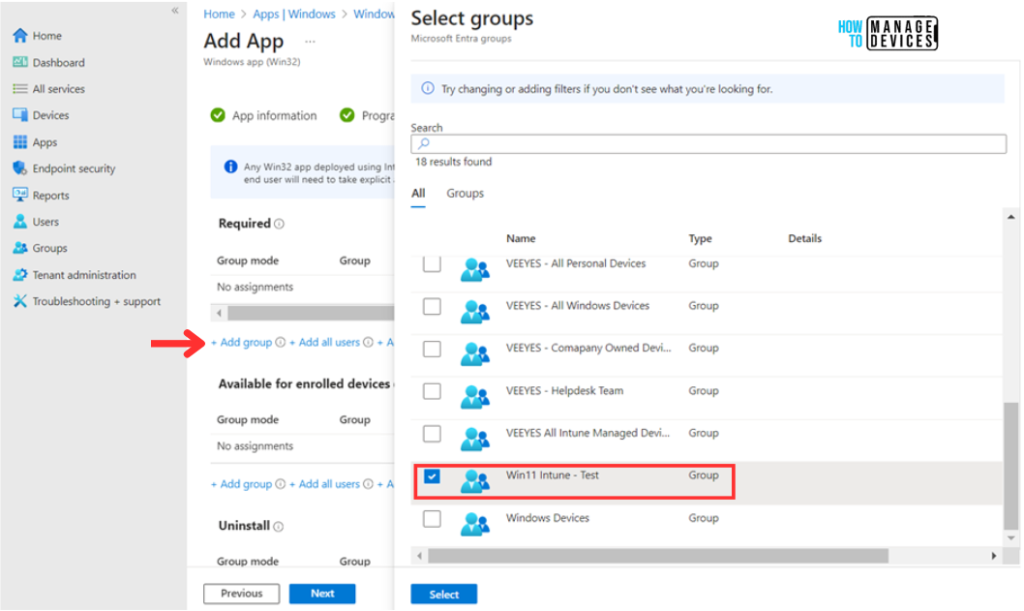Click Add group under Required
Viewport: 1024px width, 611px height.
(241, 342)
